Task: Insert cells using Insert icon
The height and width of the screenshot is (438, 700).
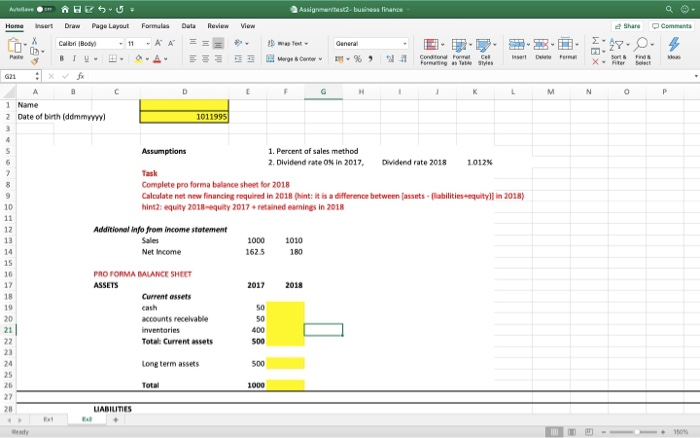Action: pos(519,49)
